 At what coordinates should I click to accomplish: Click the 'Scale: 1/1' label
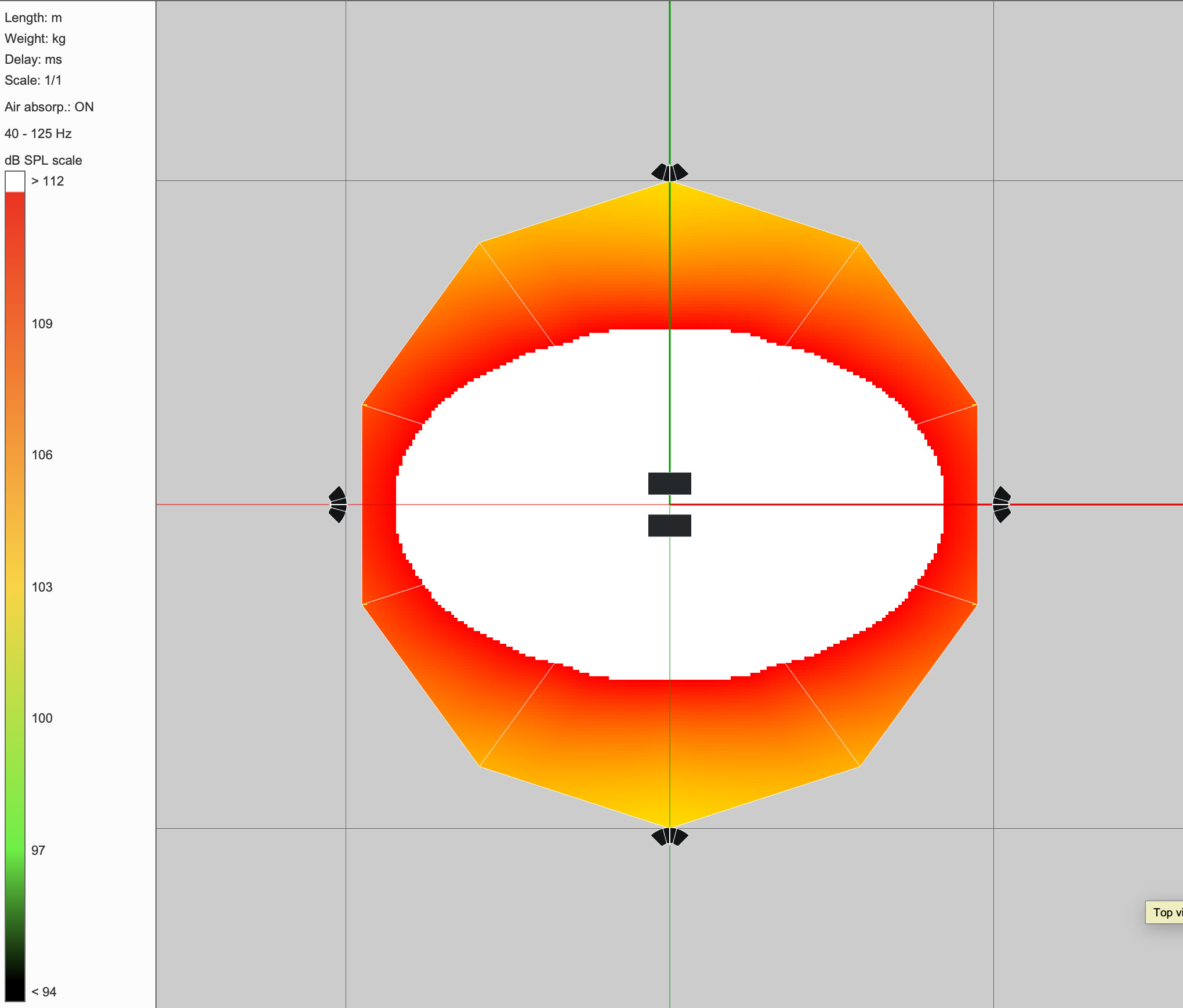point(33,80)
